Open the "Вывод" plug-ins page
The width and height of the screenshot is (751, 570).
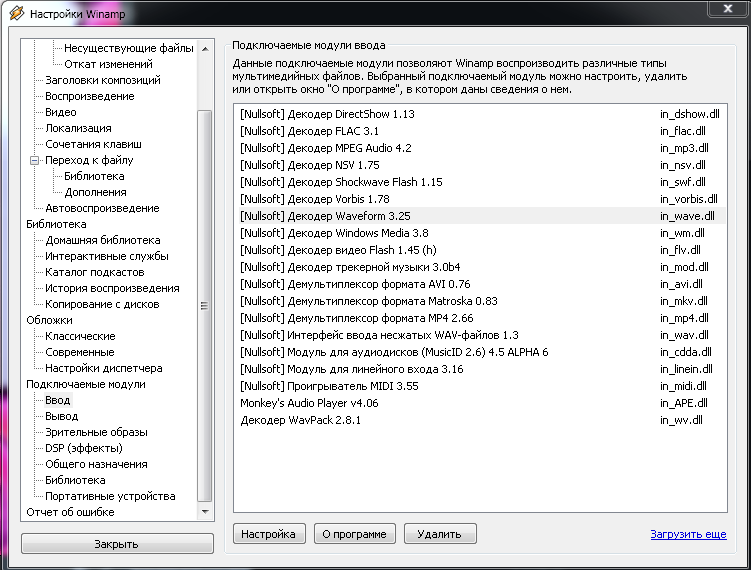coord(61,417)
